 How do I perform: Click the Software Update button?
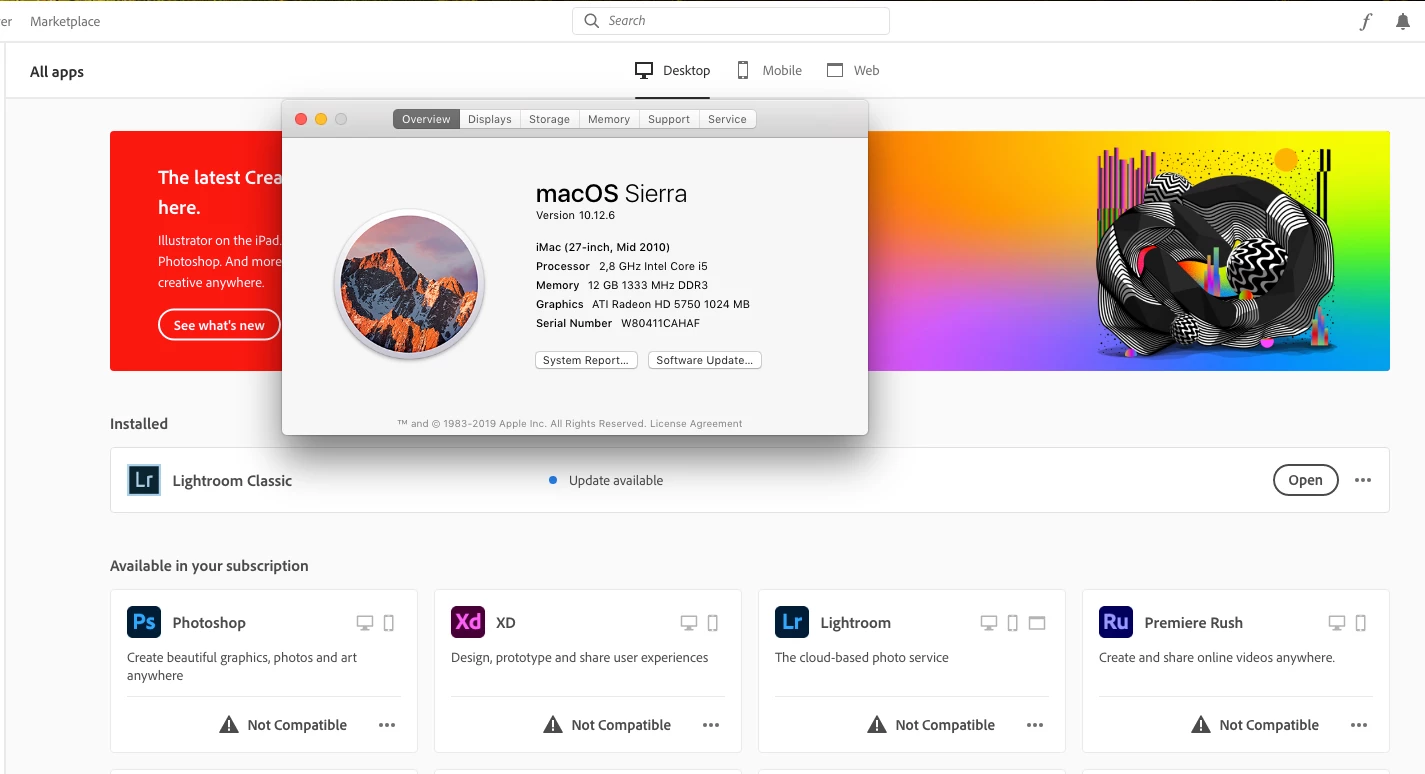coord(705,360)
